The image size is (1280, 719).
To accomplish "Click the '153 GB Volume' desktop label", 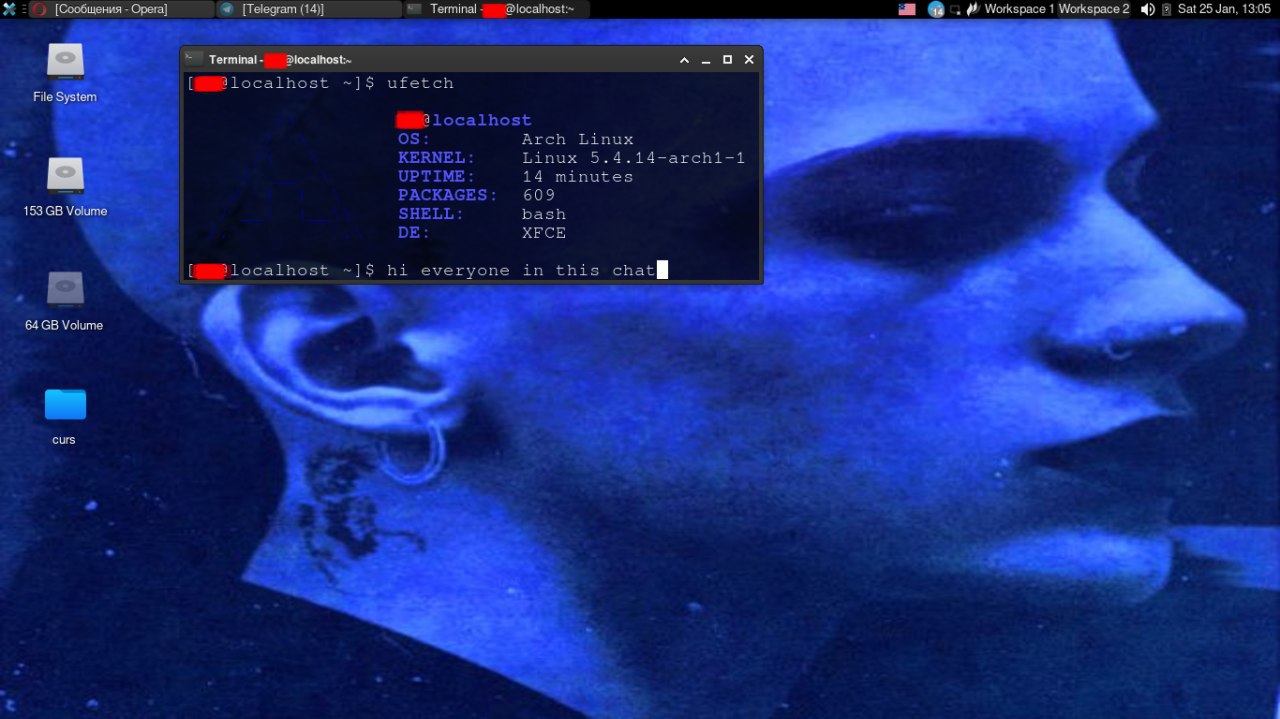I will 65,211.
